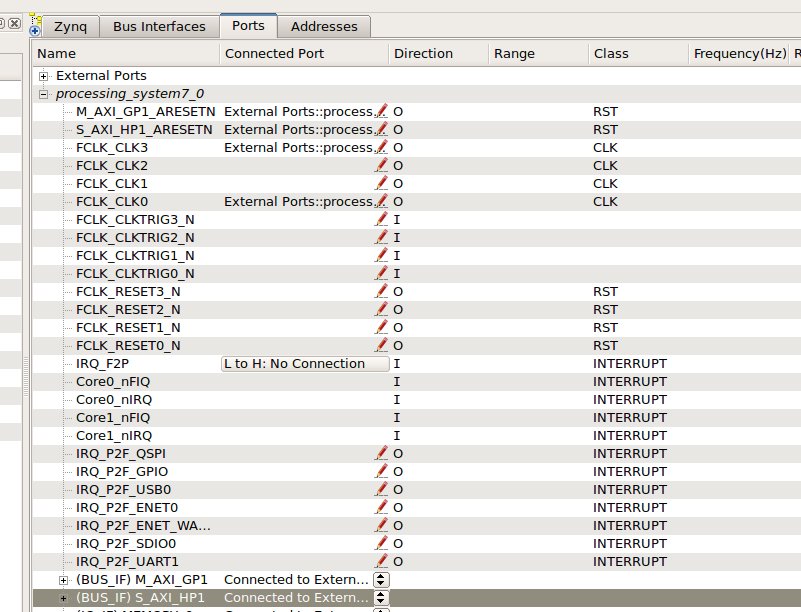801x612 pixels.
Task: Open the Addresses tab
Action: click(x=324, y=26)
